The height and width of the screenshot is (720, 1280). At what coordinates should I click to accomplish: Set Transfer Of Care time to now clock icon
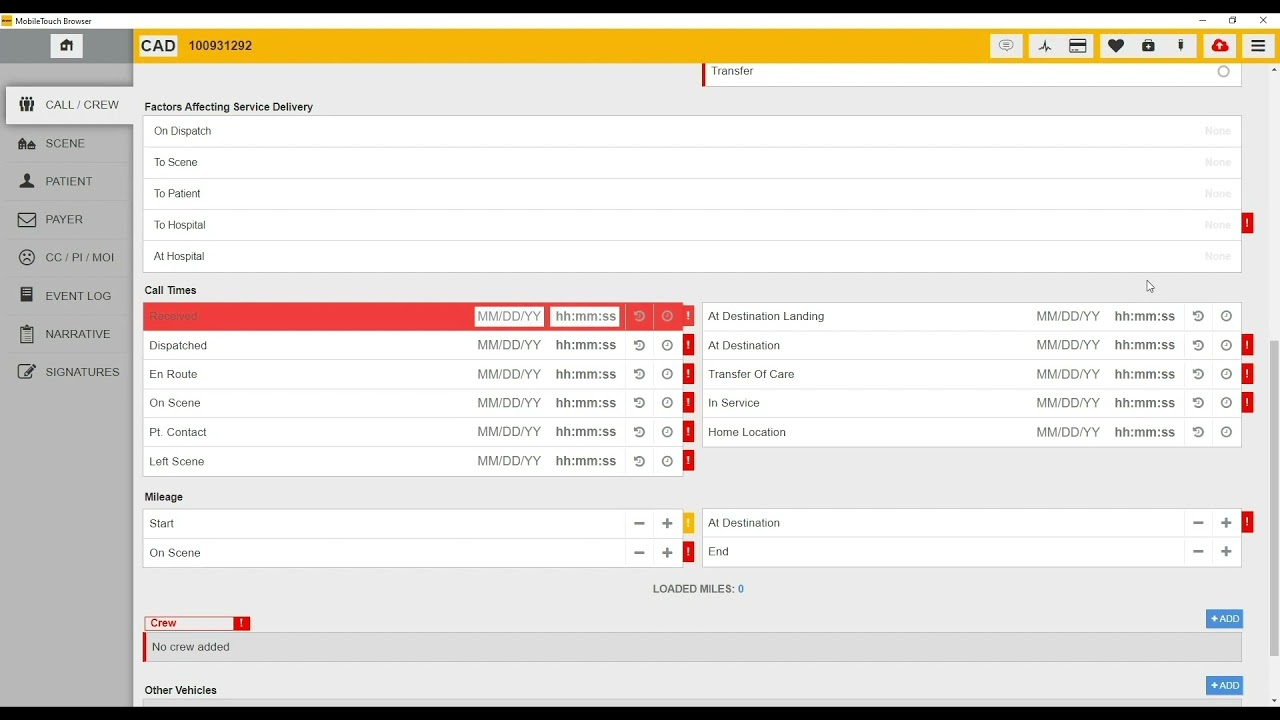pos(1226,374)
